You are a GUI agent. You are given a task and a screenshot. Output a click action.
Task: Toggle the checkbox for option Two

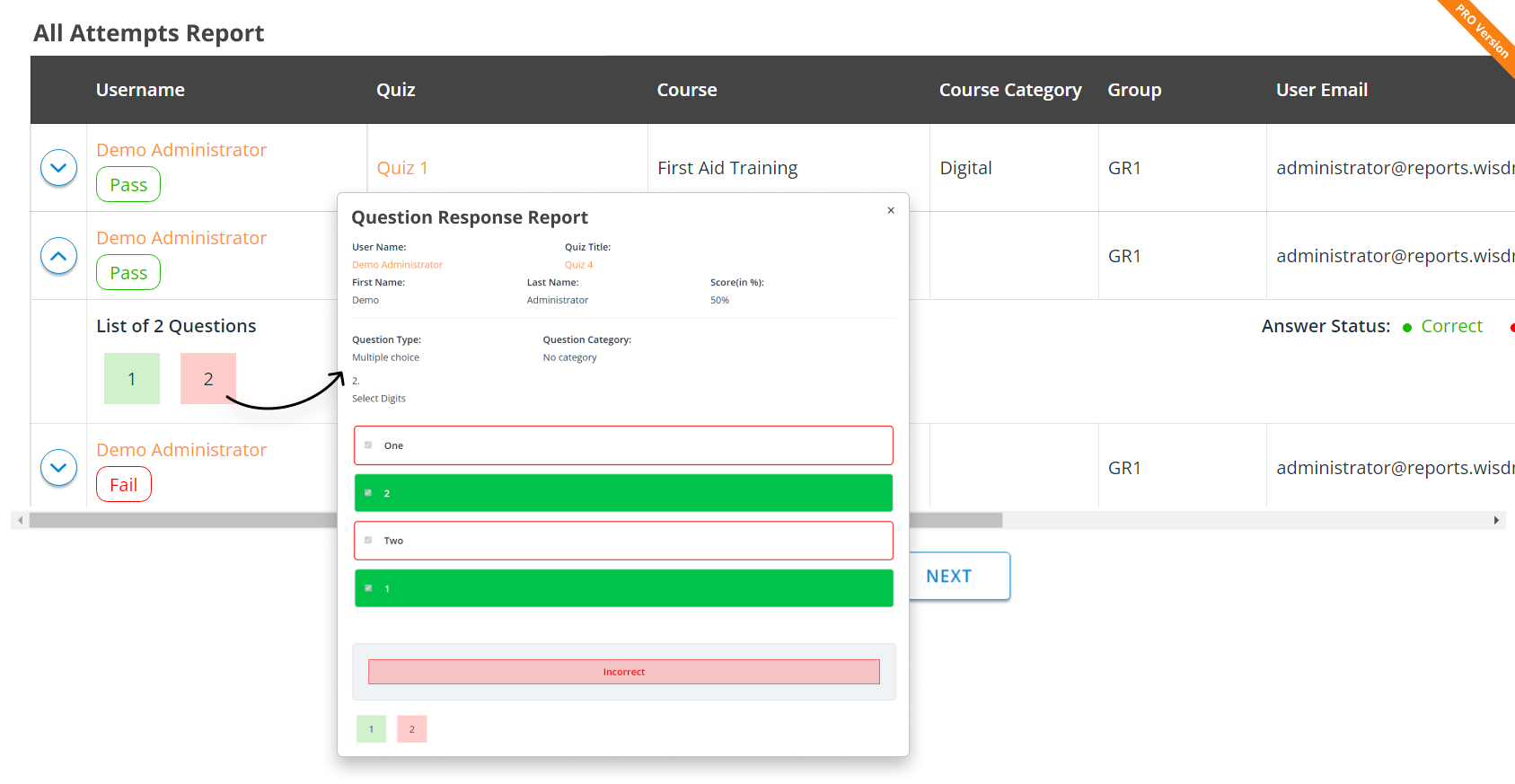click(x=368, y=541)
